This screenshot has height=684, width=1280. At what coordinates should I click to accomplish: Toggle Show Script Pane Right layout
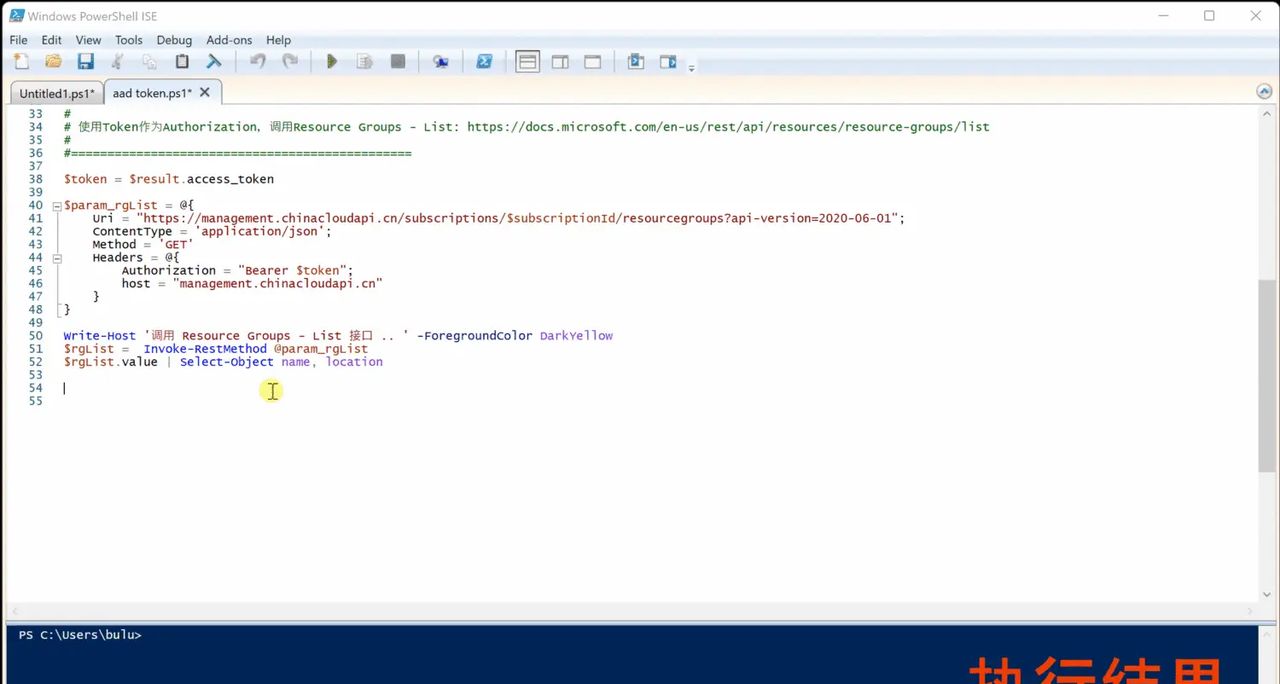[x=560, y=62]
